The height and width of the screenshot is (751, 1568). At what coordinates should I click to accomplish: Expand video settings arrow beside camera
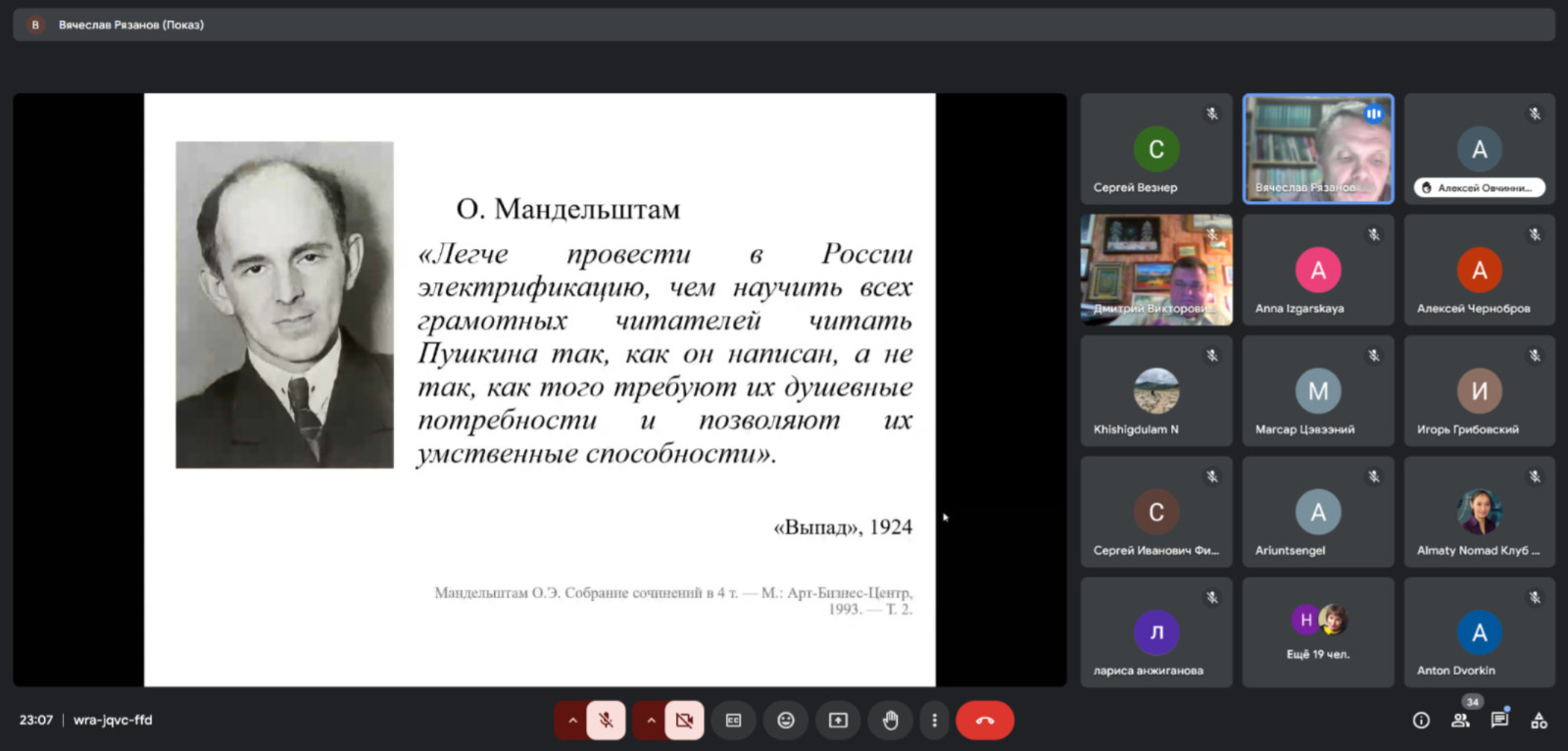pyautogui.click(x=651, y=721)
